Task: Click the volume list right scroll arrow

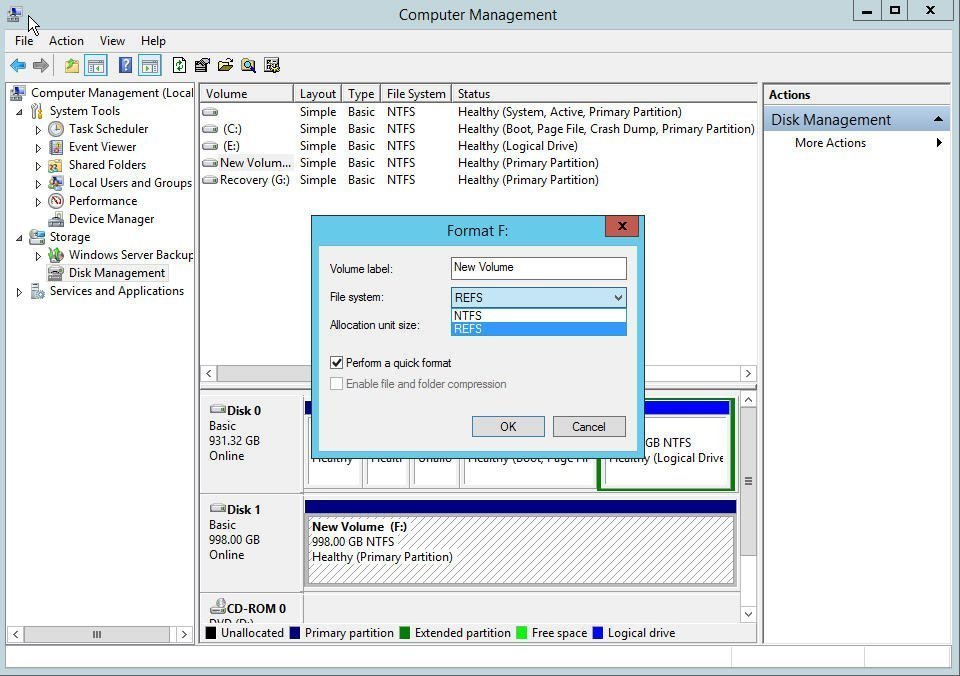Action: pyautogui.click(x=748, y=374)
